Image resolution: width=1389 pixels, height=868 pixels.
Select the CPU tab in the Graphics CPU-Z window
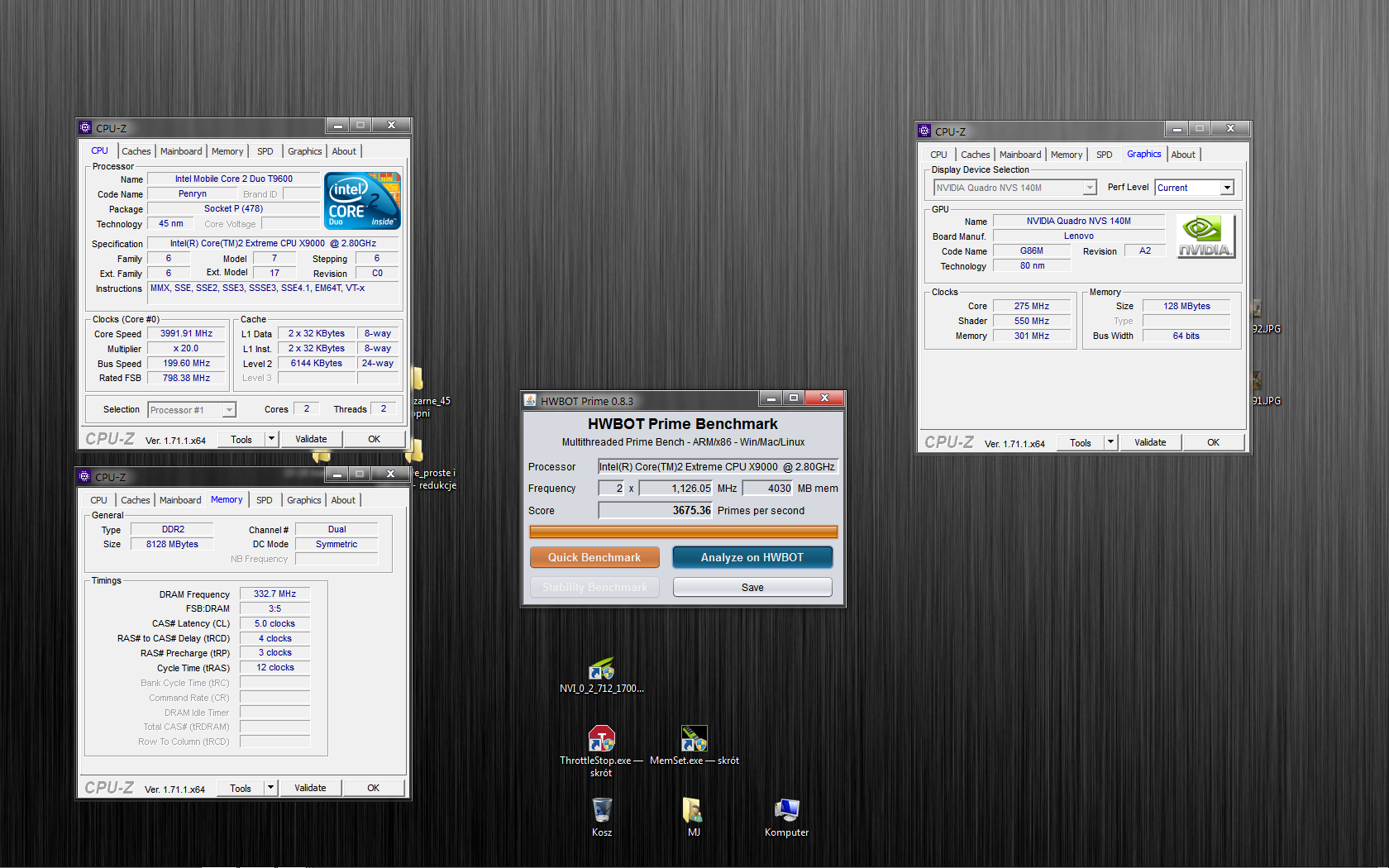[938, 155]
